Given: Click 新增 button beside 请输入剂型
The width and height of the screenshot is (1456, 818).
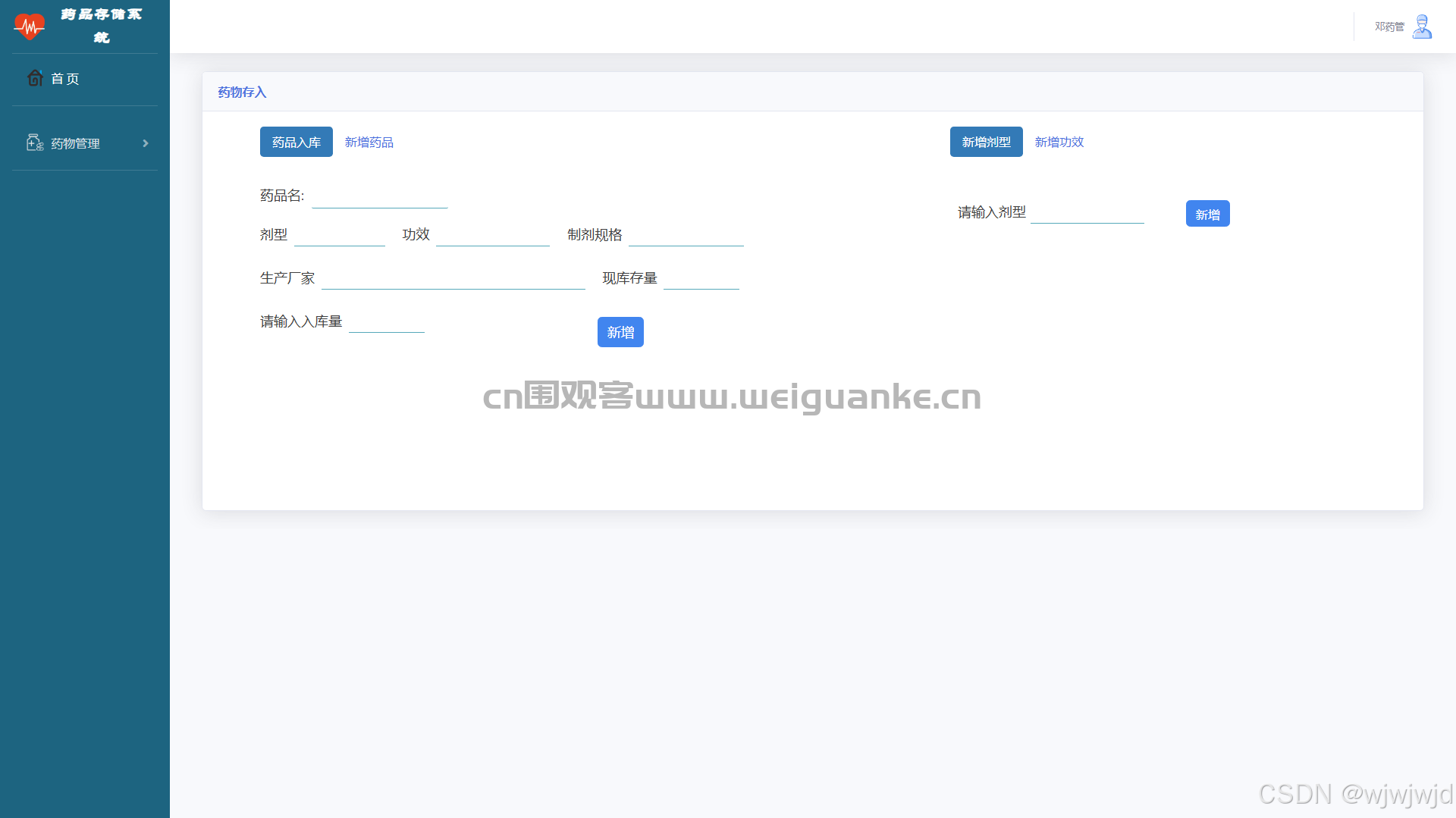Looking at the screenshot, I should [x=1208, y=214].
